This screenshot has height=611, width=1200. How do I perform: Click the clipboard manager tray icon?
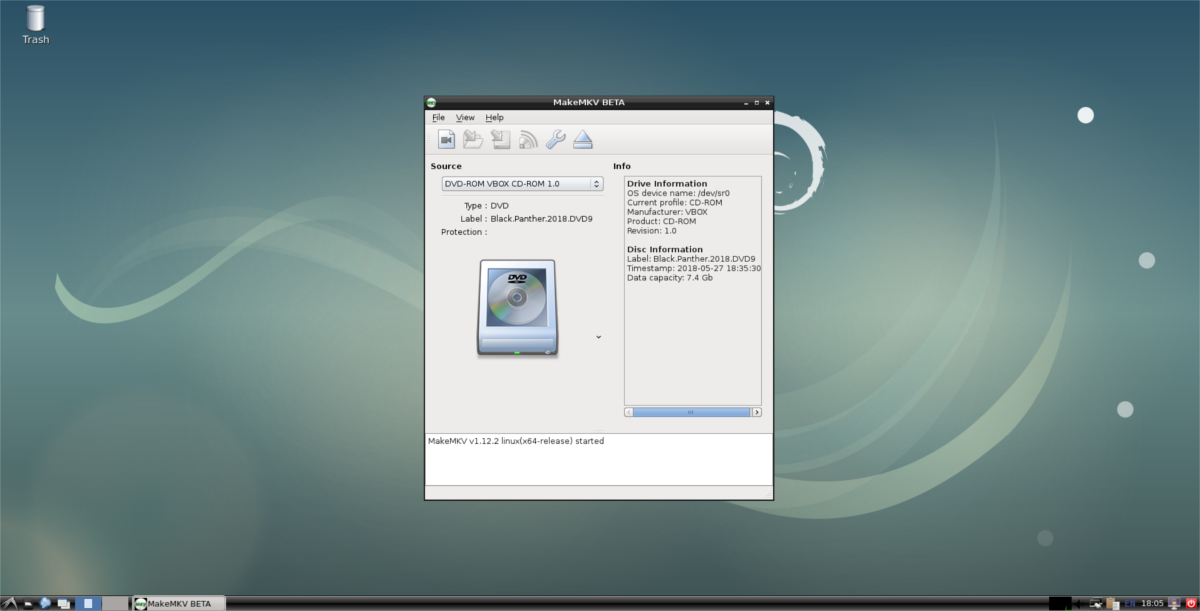(x=1113, y=604)
